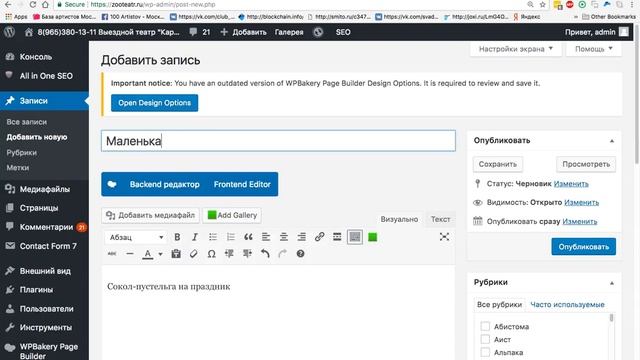Insert a horizontal line
The image size is (640, 360).
[x=130, y=254]
